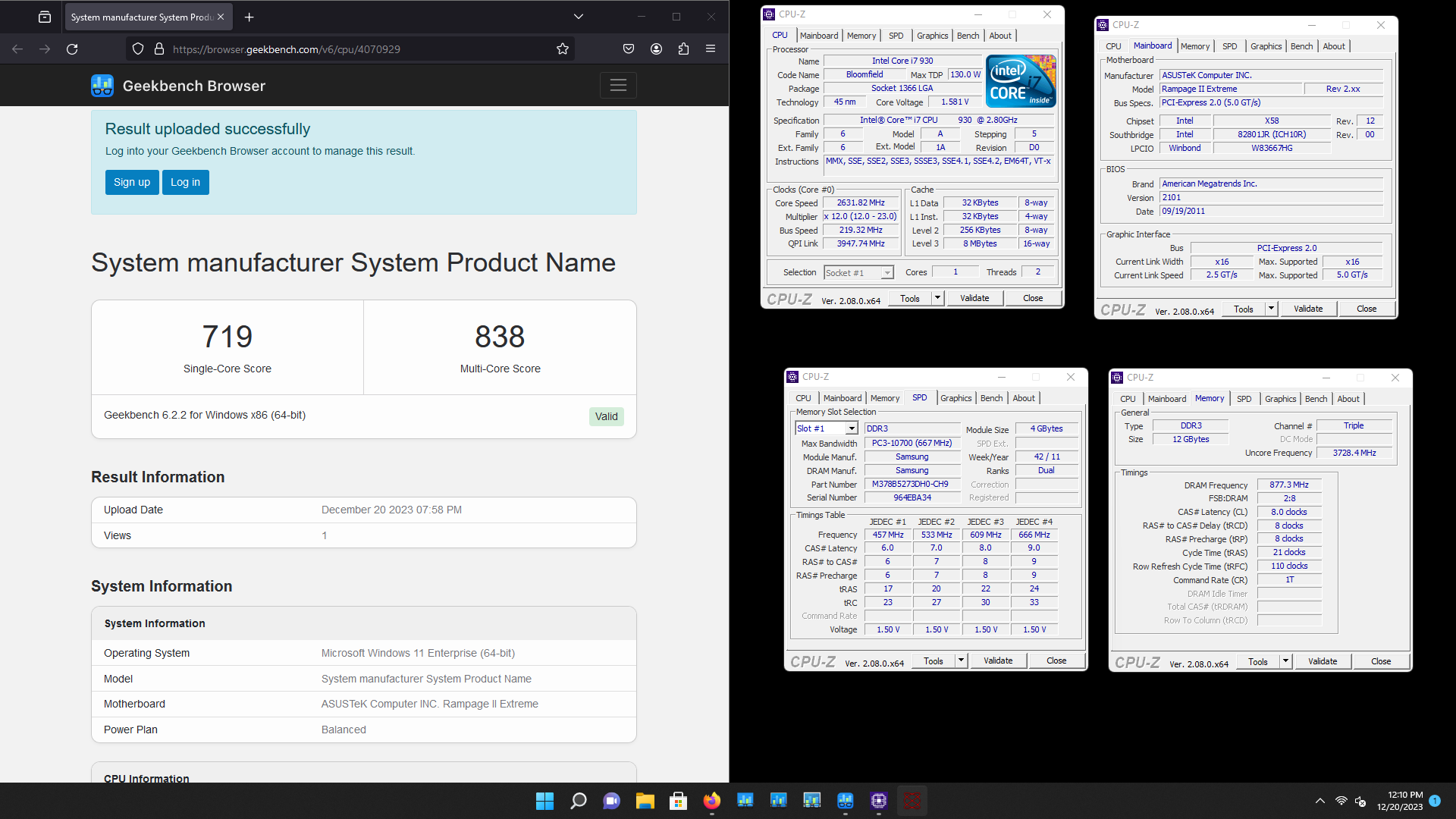Screen dimensions: 1456x819
Task: Open the Socket #1 selection dropdown
Action: (x=858, y=273)
